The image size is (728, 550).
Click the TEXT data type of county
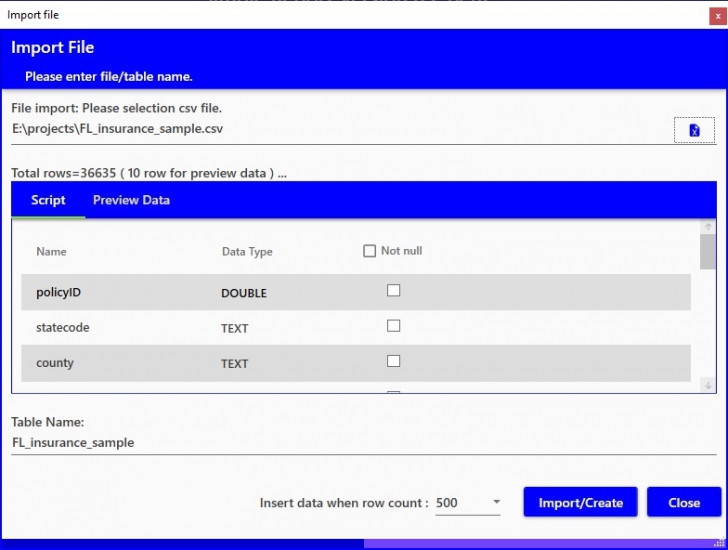234,364
